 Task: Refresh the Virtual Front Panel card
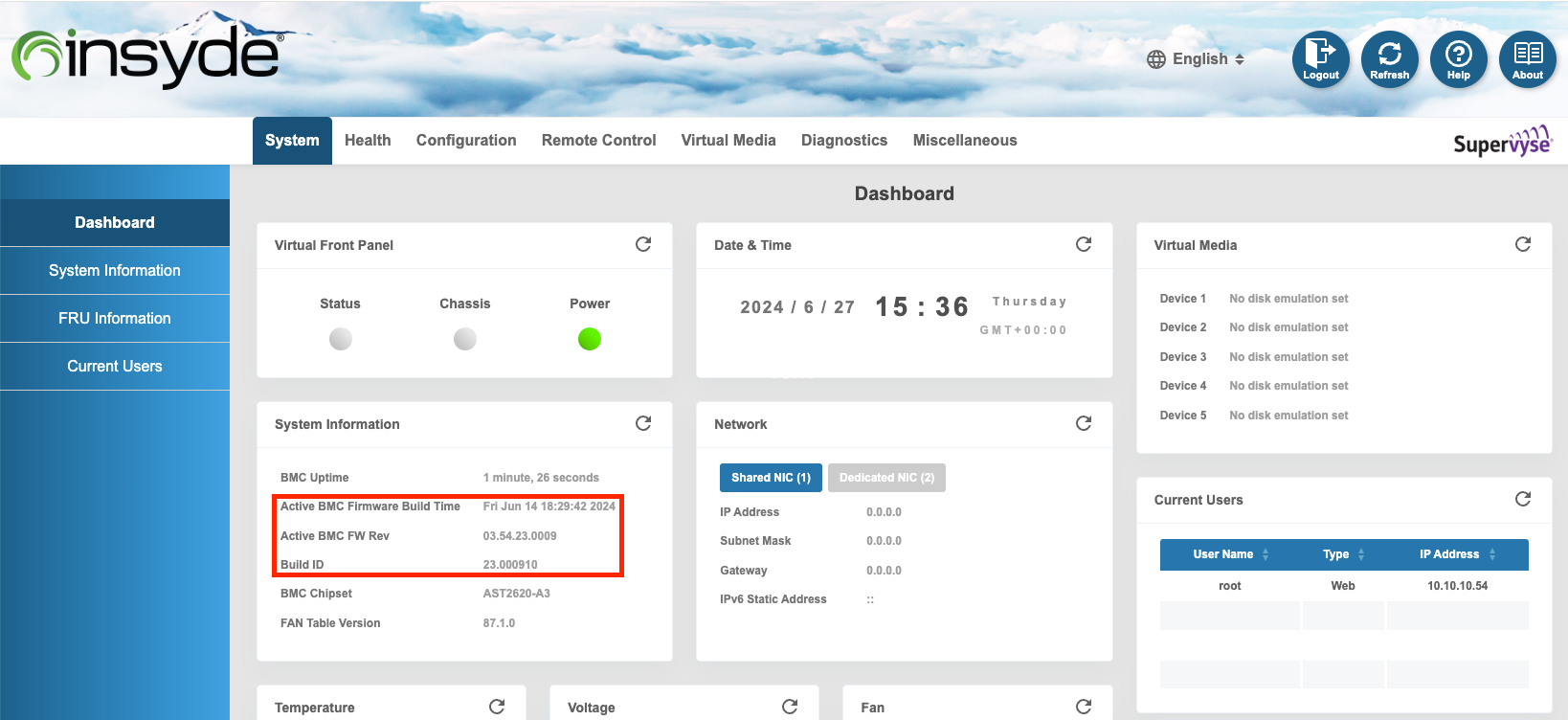tap(643, 245)
